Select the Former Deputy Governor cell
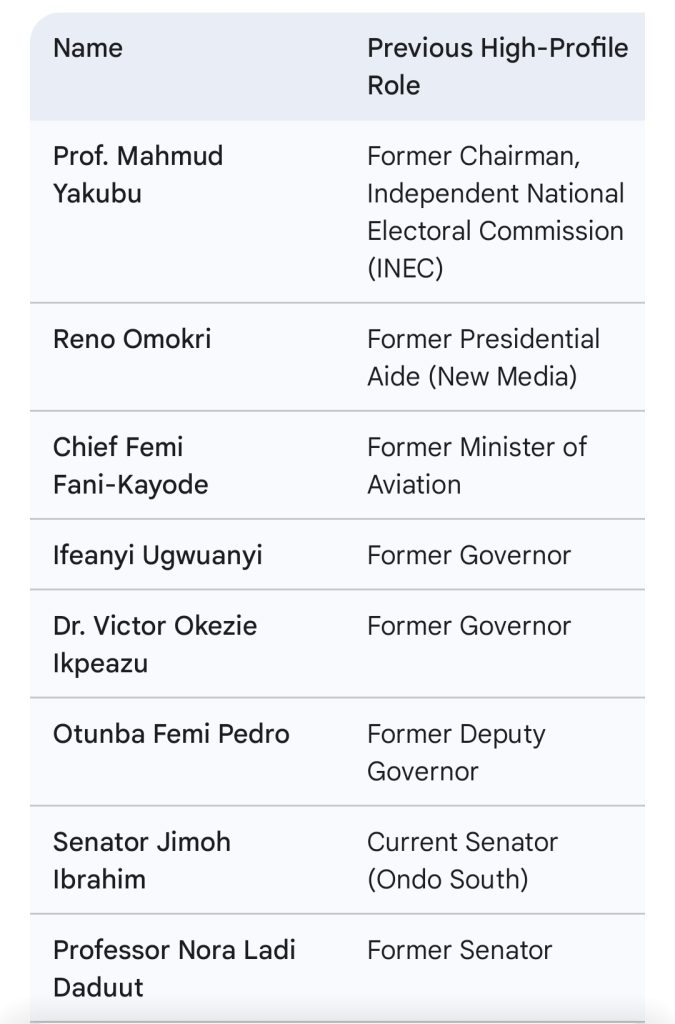This screenshot has height=1024, width=675. pos(456,752)
